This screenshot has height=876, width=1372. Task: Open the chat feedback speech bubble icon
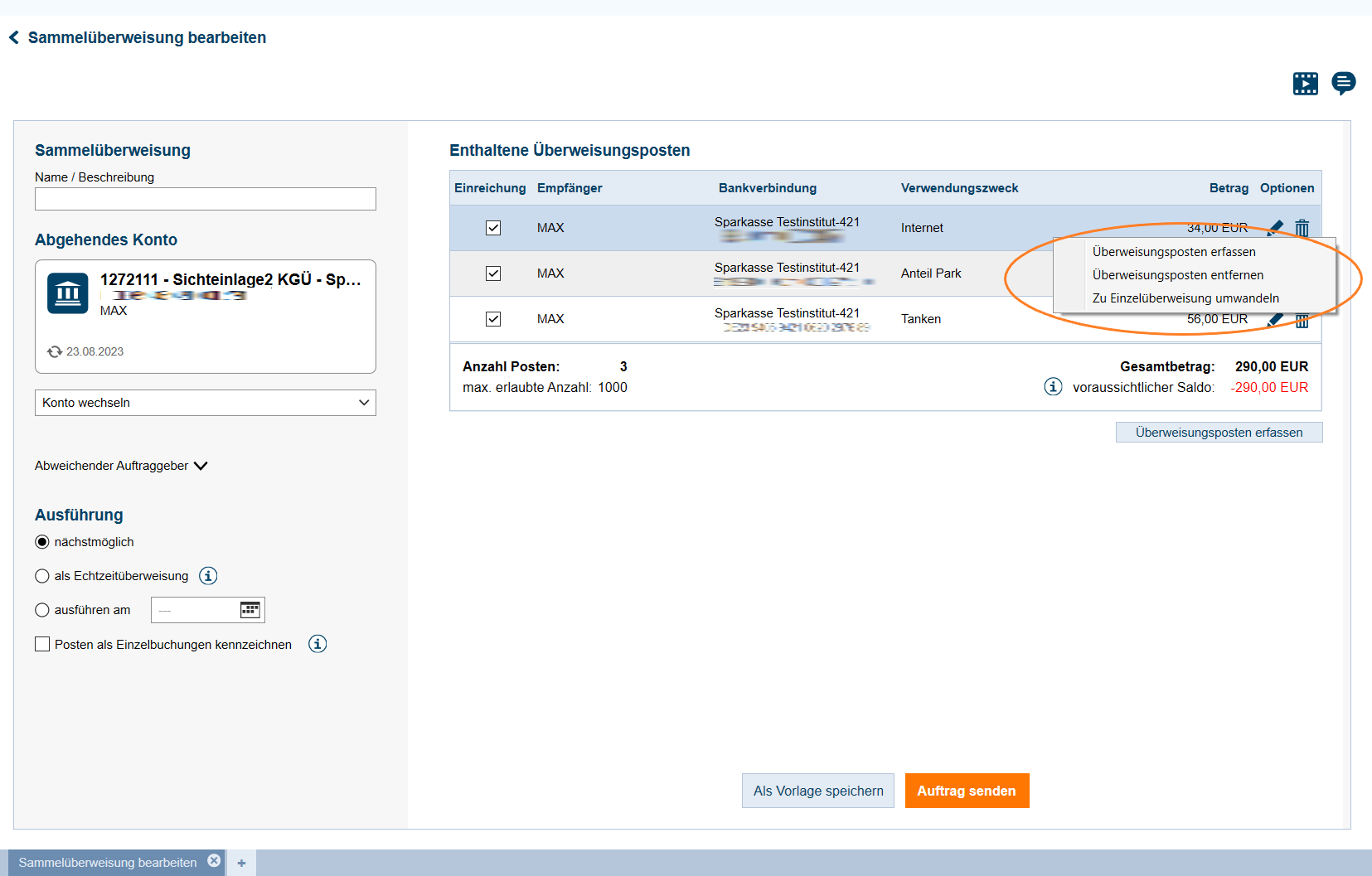(1343, 83)
